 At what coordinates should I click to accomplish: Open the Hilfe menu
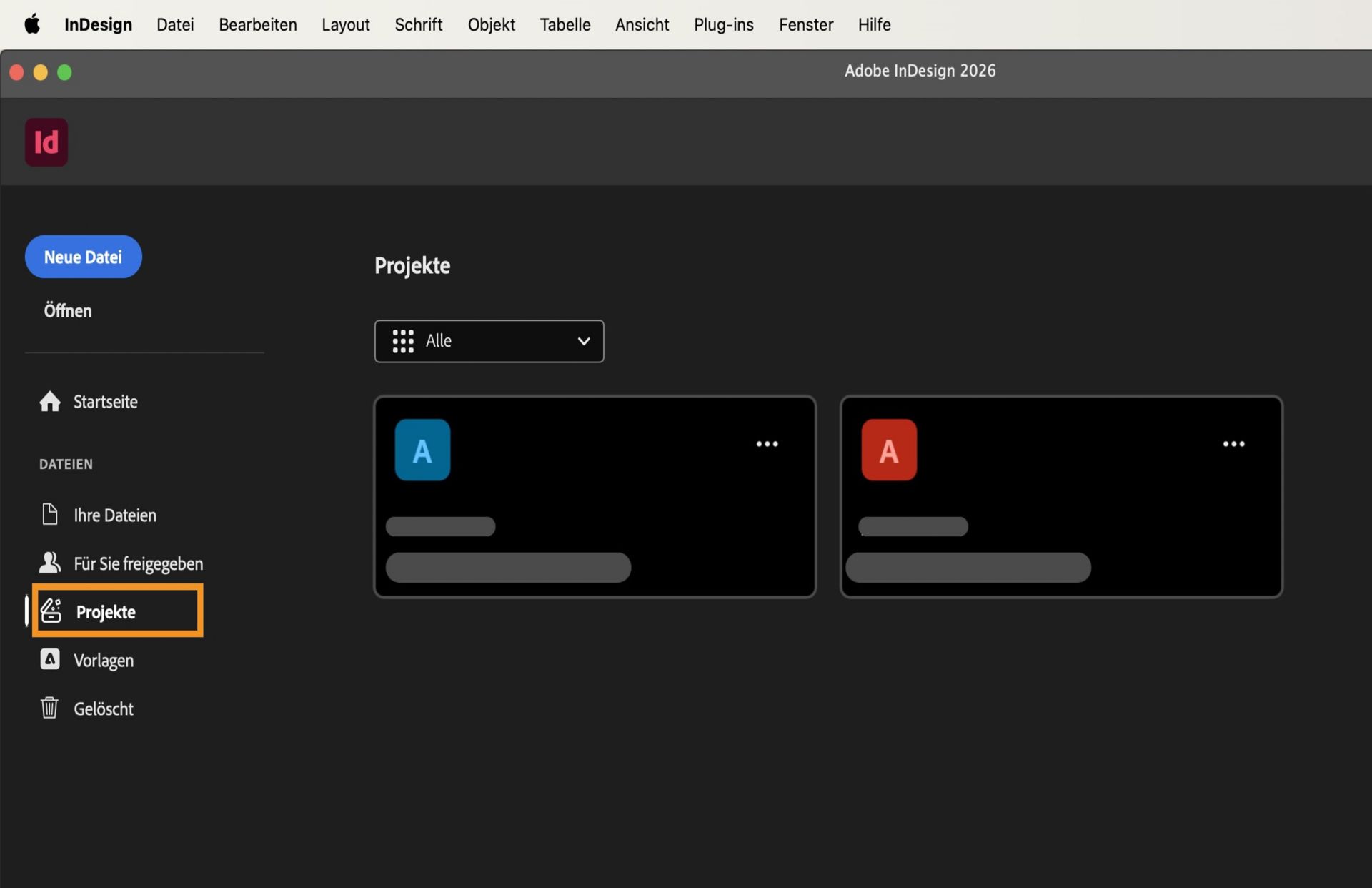click(x=874, y=24)
